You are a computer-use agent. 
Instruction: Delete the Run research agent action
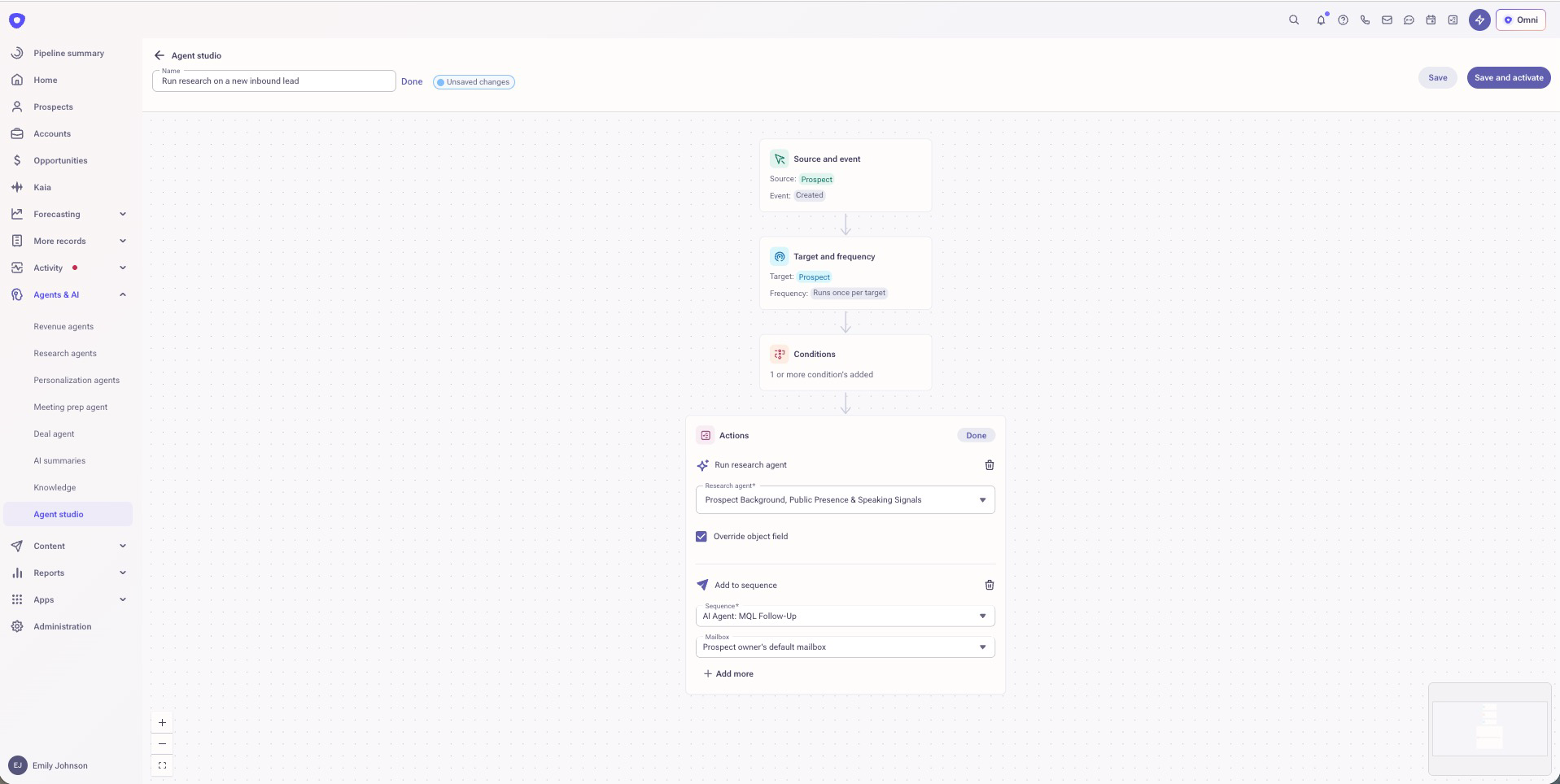[x=988, y=465]
